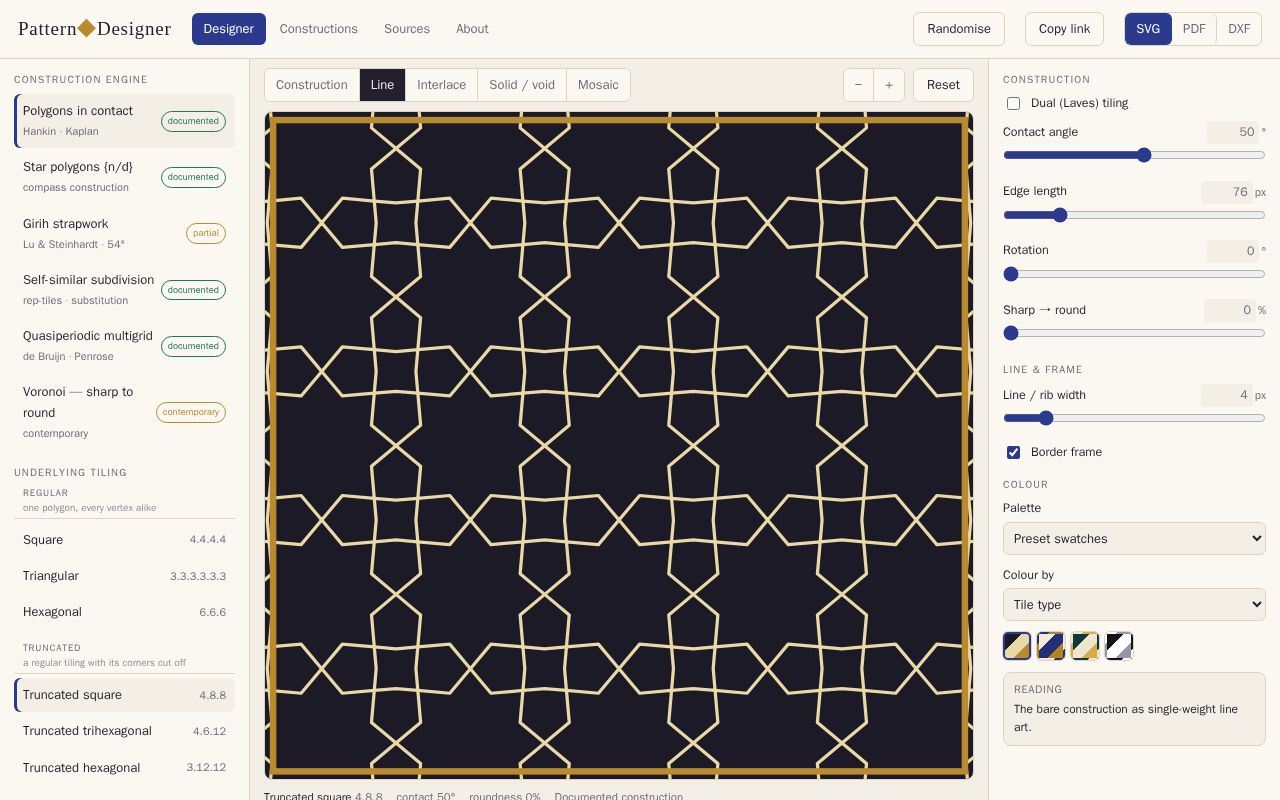Select the Line view tab
The image size is (1280, 800).
[x=382, y=85]
